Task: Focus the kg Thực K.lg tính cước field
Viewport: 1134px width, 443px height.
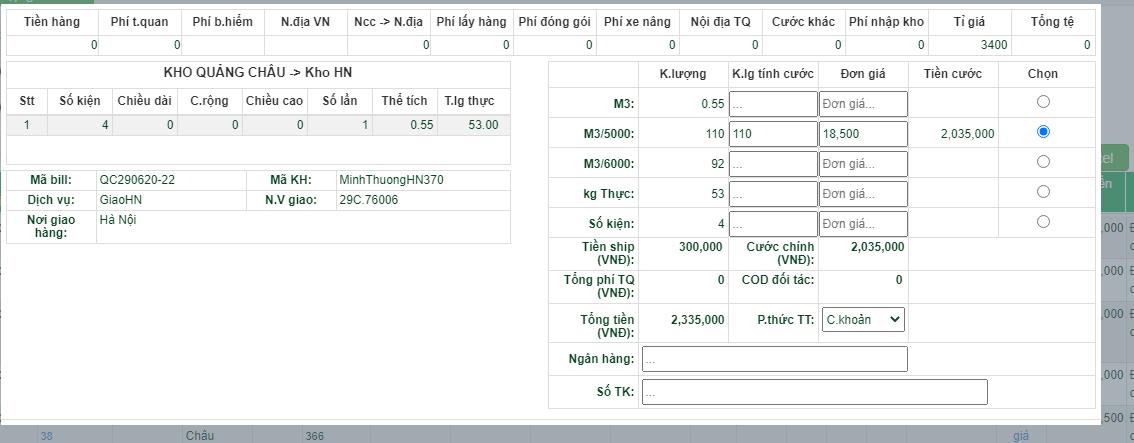Action: click(773, 194)
